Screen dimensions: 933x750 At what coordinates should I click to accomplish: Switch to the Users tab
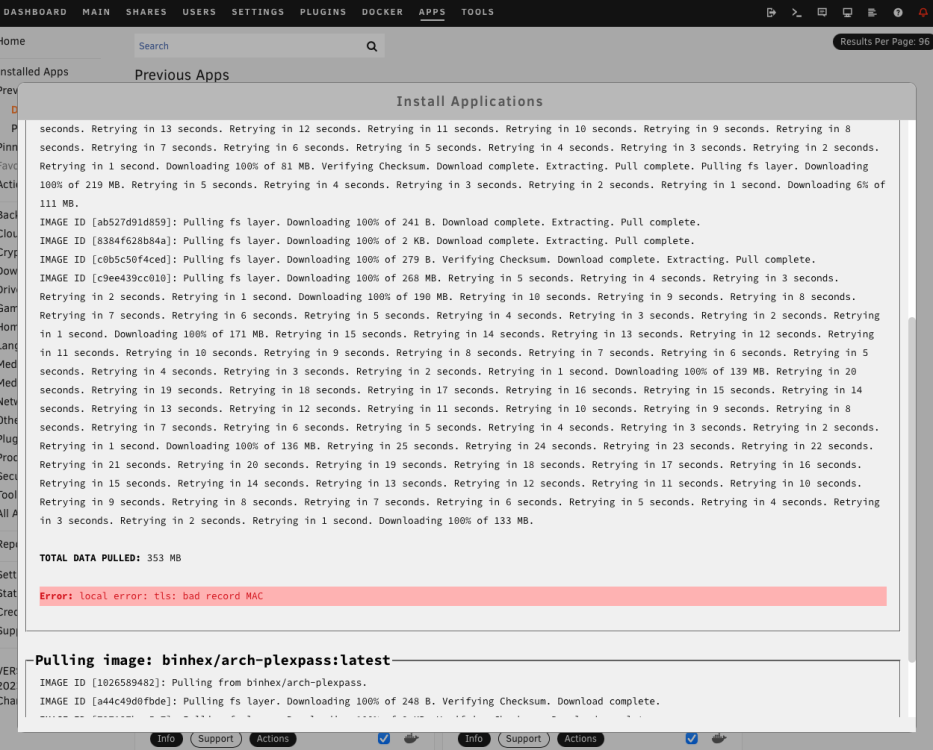(x=199, y=12)
